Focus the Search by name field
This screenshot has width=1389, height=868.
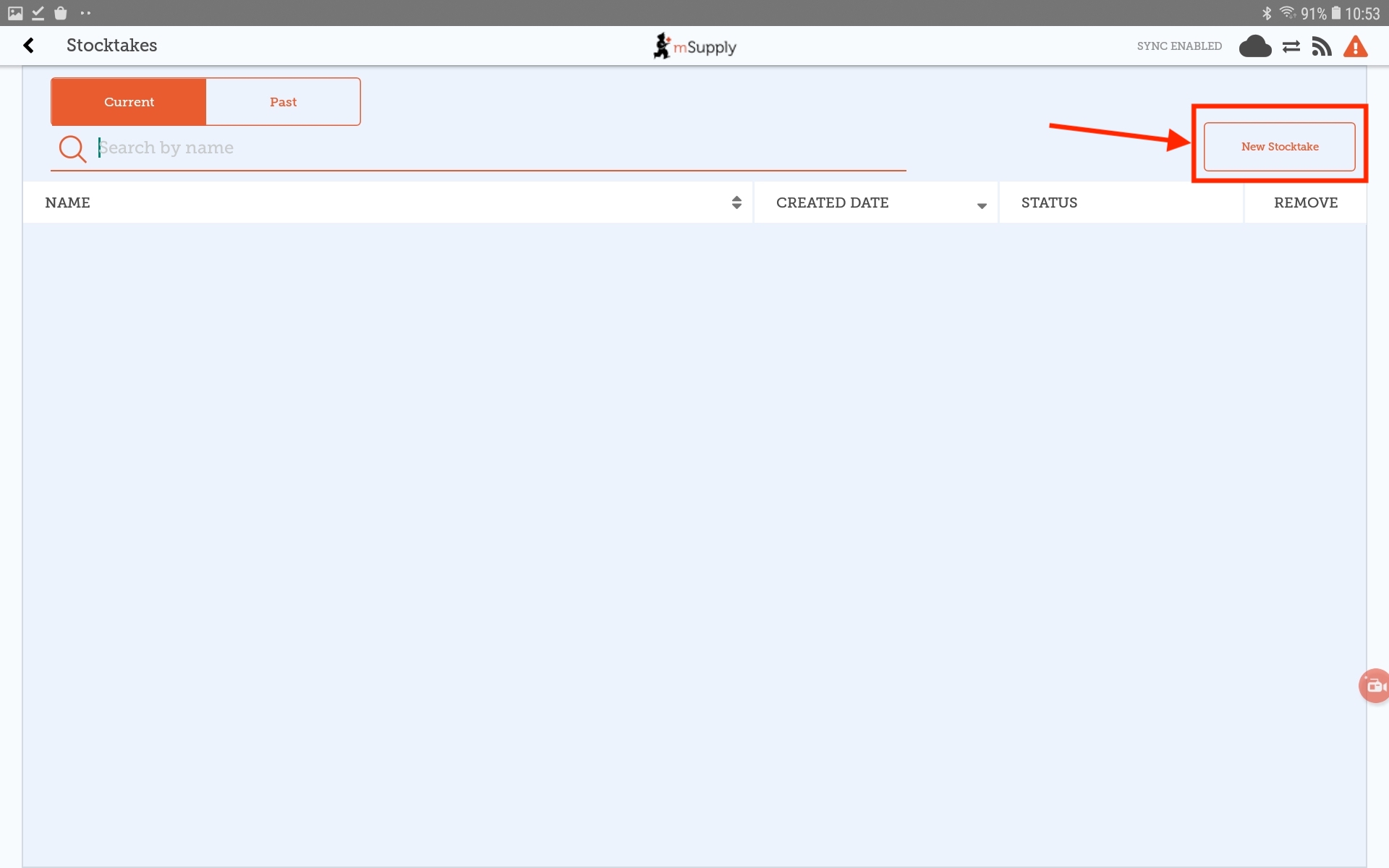point(499,148)
